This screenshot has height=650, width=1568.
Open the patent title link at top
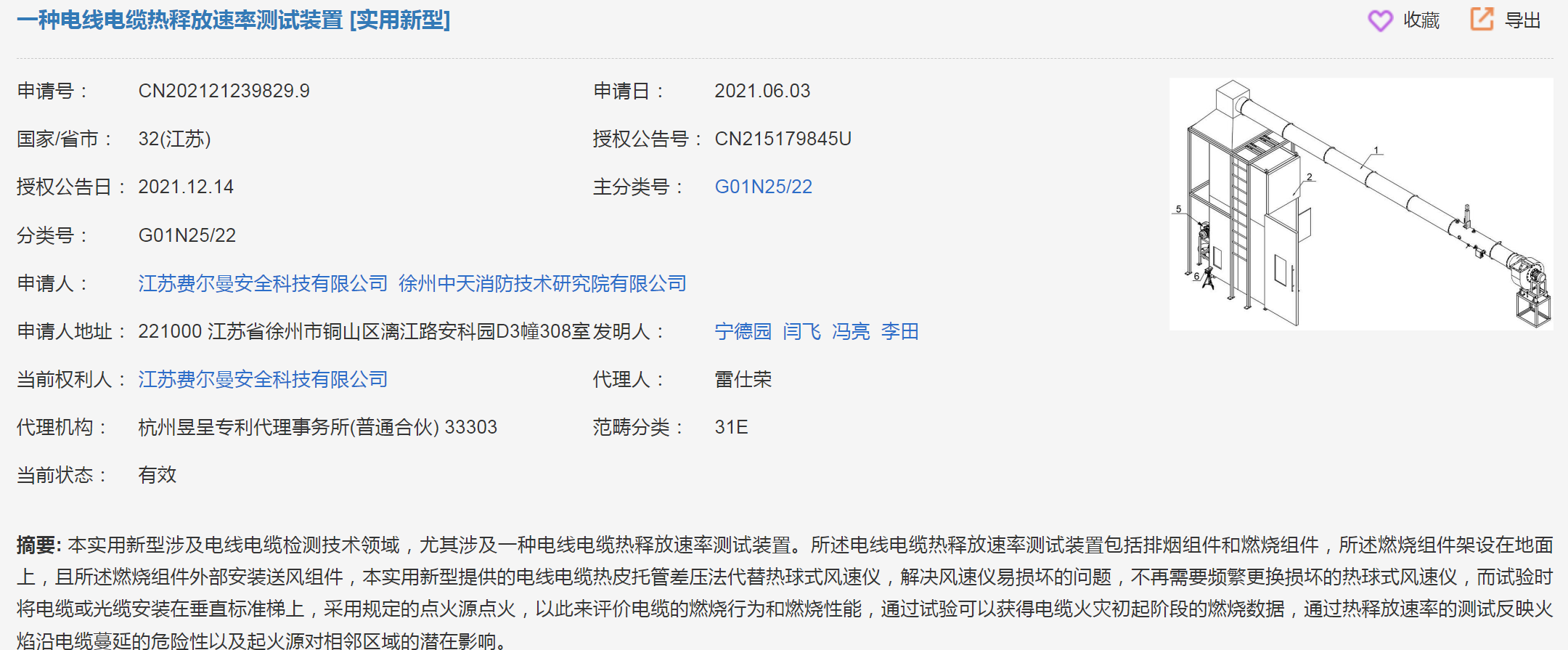tap(233, 20)
